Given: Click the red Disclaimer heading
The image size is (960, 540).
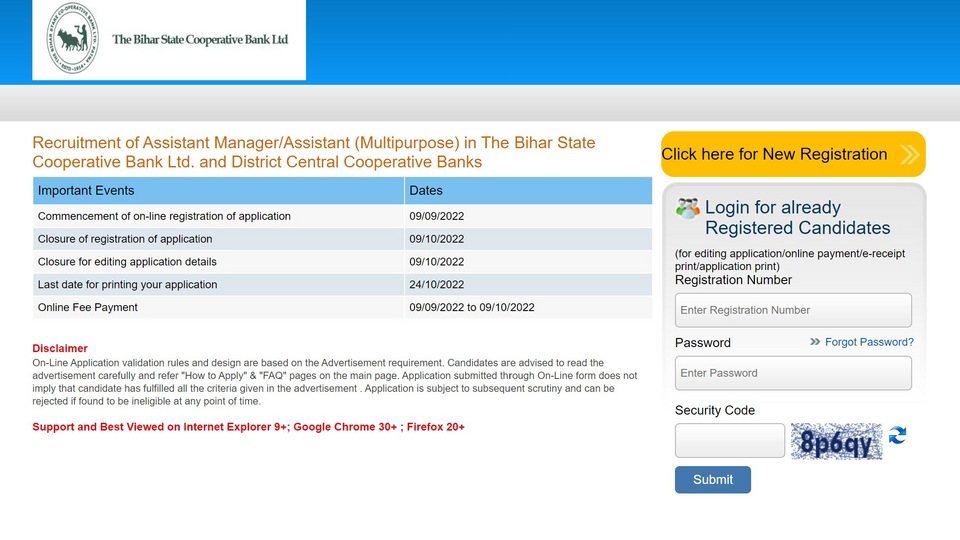Looking at the screenshot, I should point(60,348).
